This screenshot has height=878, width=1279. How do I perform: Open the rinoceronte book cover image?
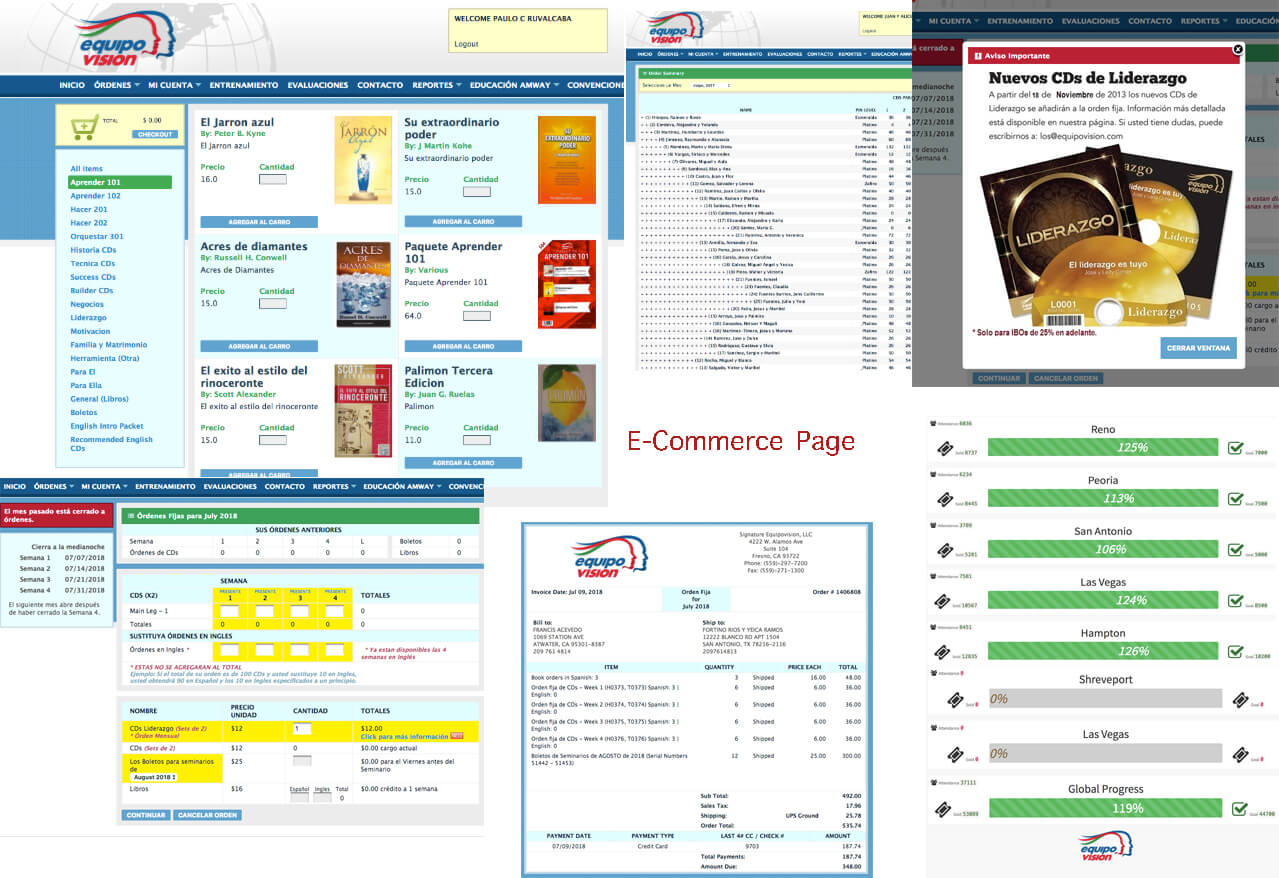tap(363, 410)
